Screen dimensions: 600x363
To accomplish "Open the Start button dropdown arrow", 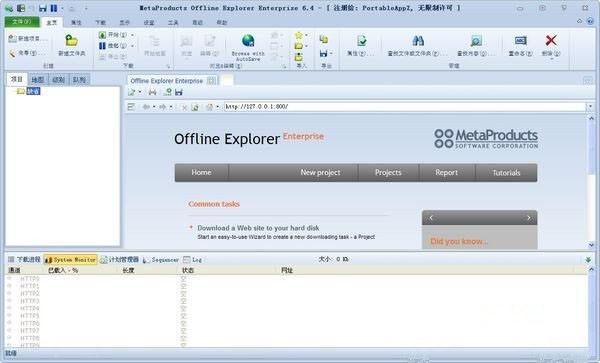I will [132, 35].
